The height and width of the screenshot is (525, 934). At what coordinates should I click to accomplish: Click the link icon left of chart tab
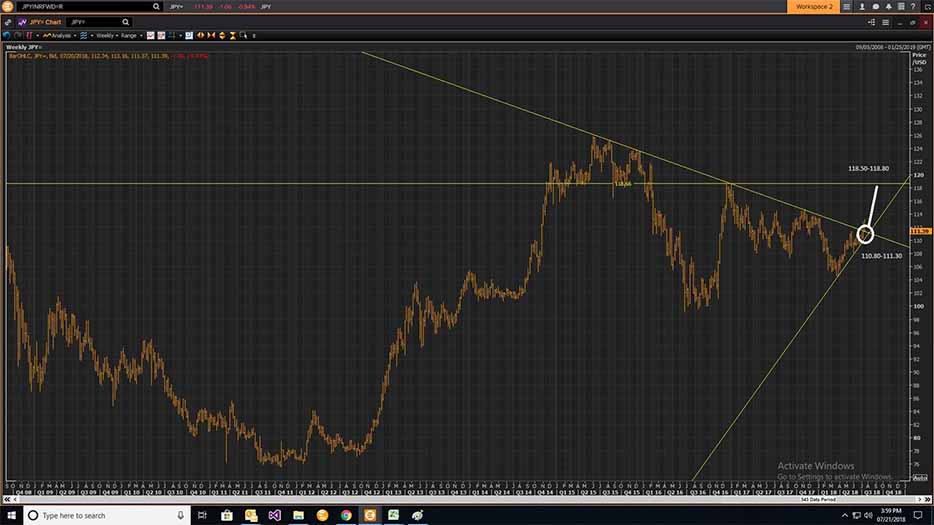point(8,22)
